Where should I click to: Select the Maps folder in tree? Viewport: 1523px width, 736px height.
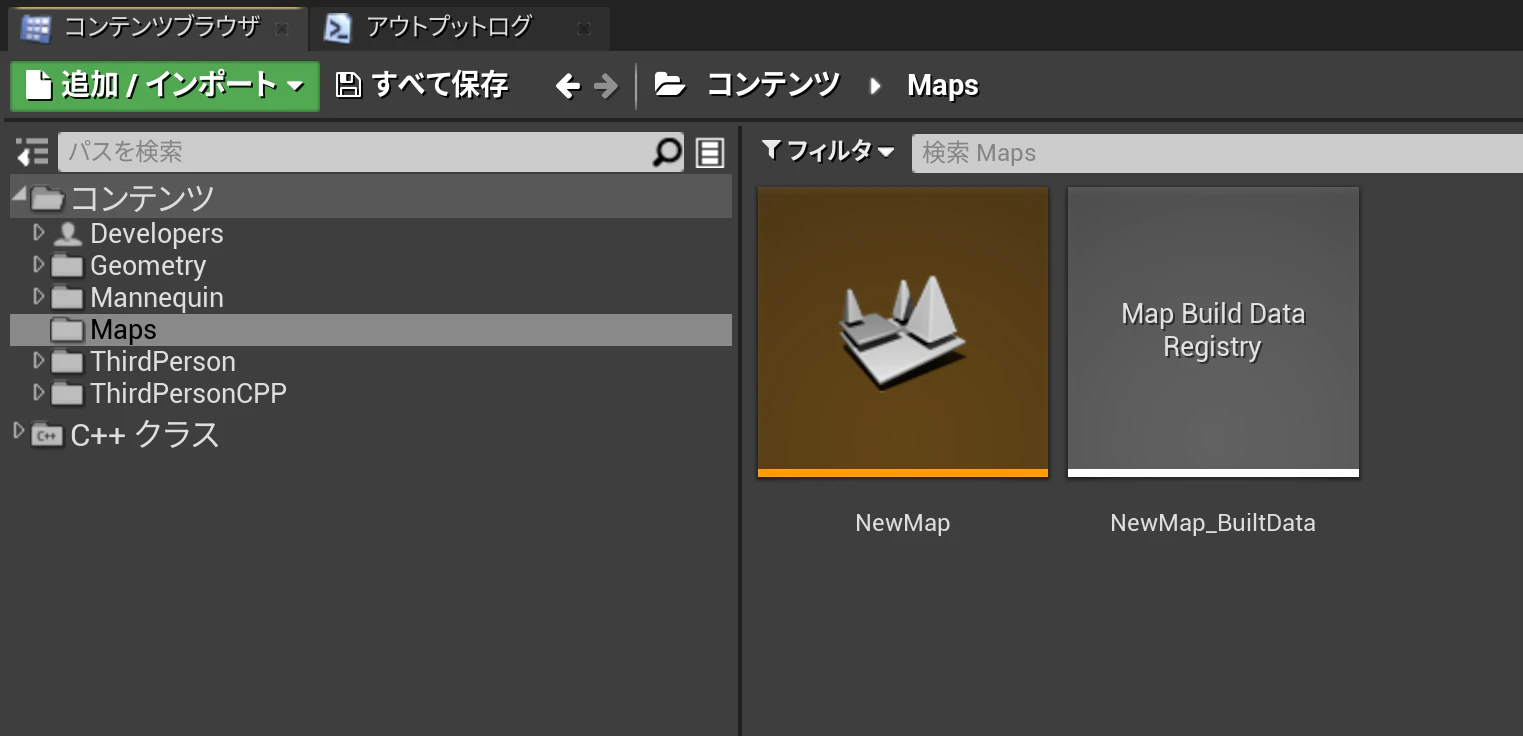(x=371, y=330)
